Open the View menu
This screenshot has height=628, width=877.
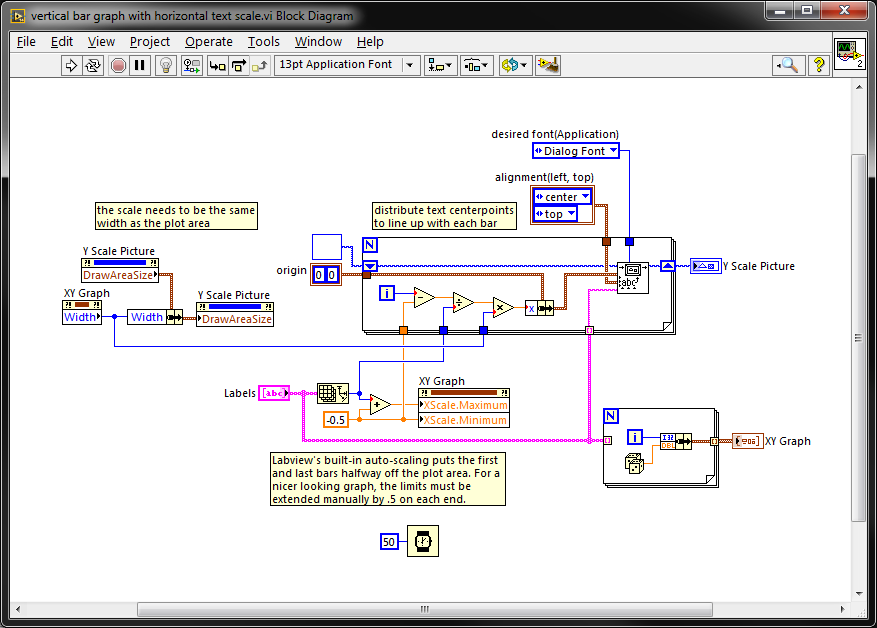[101, 42]
